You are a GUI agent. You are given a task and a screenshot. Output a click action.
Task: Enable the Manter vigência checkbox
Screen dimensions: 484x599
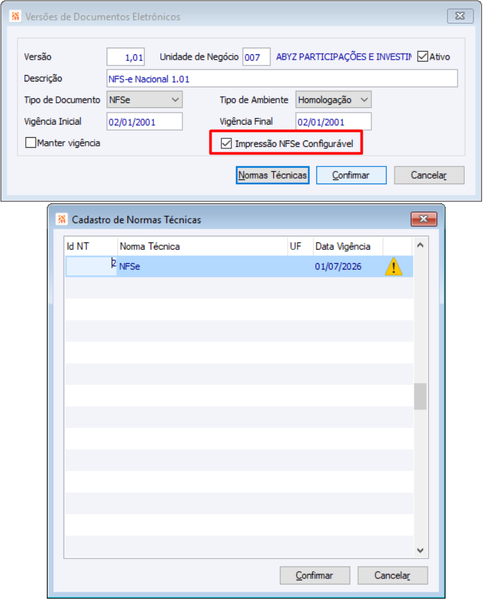pos(30,143)
